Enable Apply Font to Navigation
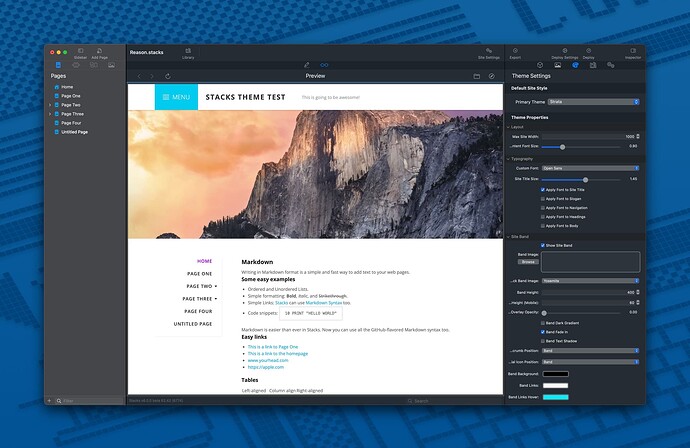This screenshot has width=690, height=448. (543, 208)
